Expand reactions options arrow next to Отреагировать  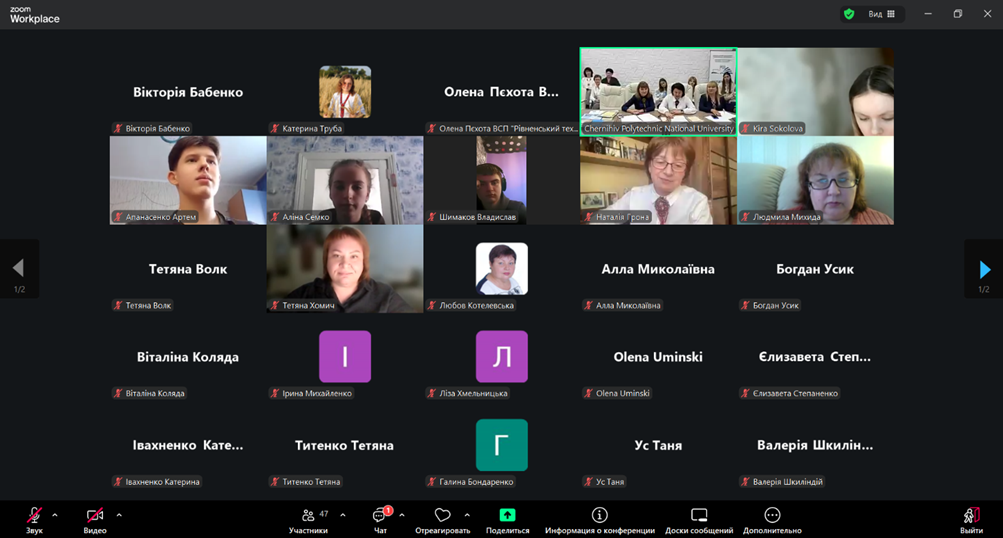coord(467,515)
